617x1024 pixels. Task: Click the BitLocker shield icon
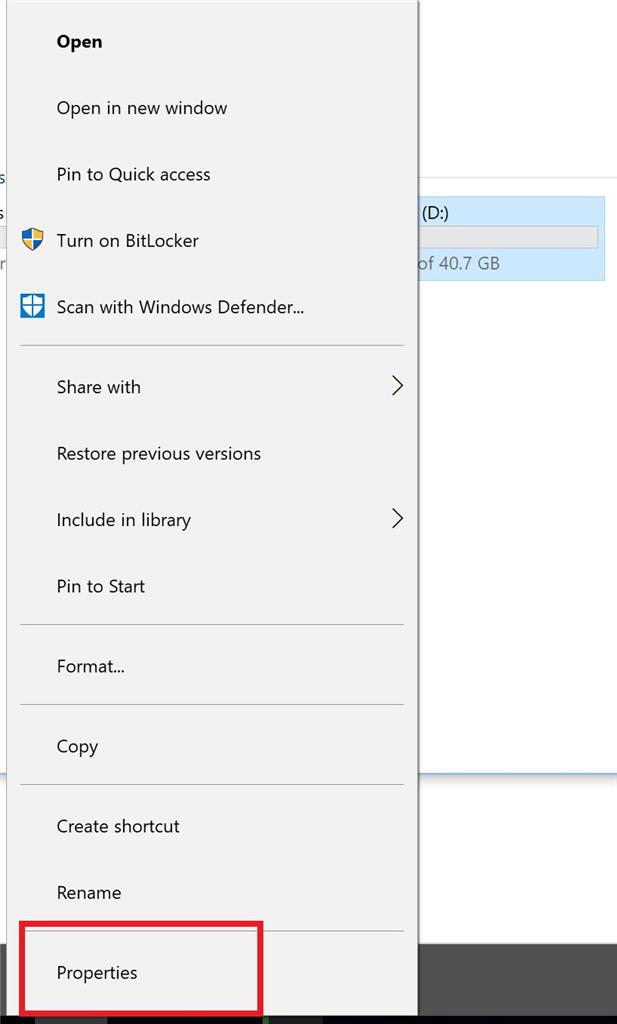pyautogui.click(x=33, y=240)
